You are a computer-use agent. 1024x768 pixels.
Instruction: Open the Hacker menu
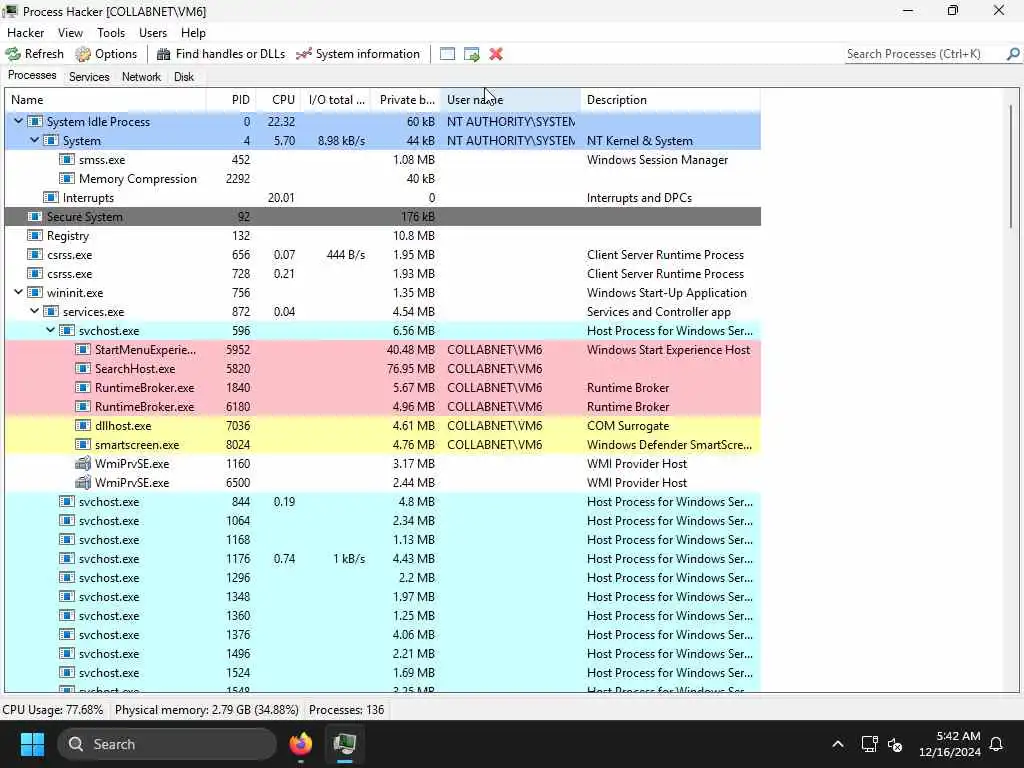[25, 33]
